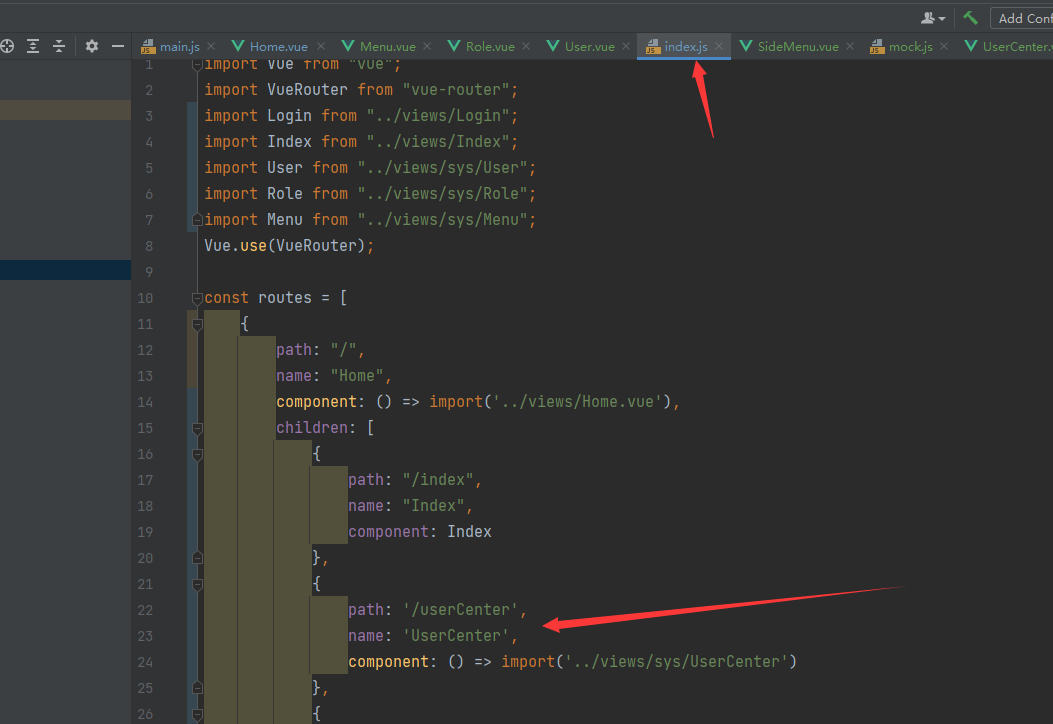Viewport: 1053px width, 724px height.
Task: Close the mock.js tab
Action: pos(944,46)
